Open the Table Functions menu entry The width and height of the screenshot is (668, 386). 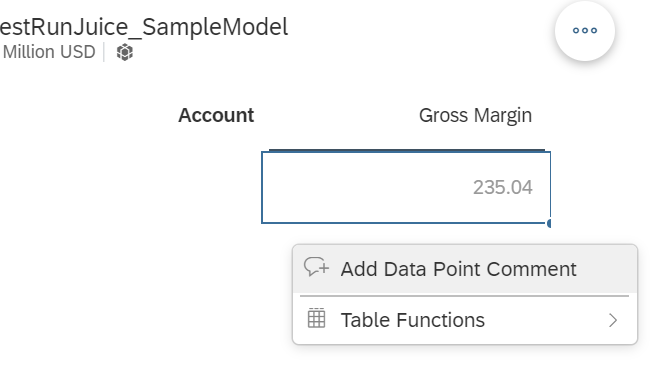coord(465,320)
